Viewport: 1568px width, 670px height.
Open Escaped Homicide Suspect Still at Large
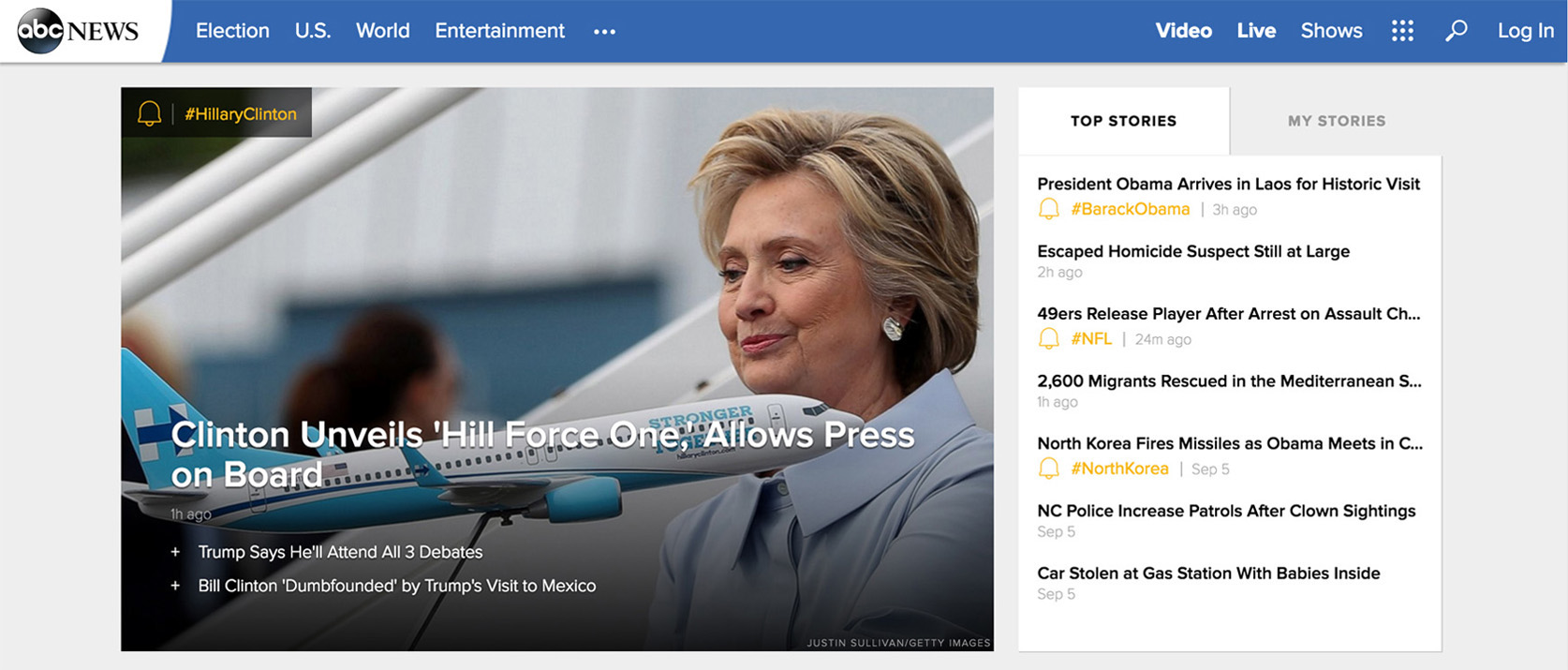[x=1193, y=251]
